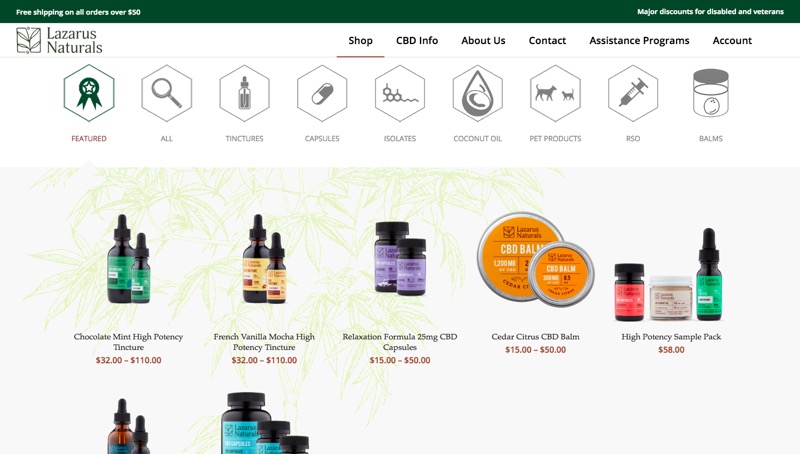Open the Assistance Programs menu
800x454 pixels.
point(639,40)
